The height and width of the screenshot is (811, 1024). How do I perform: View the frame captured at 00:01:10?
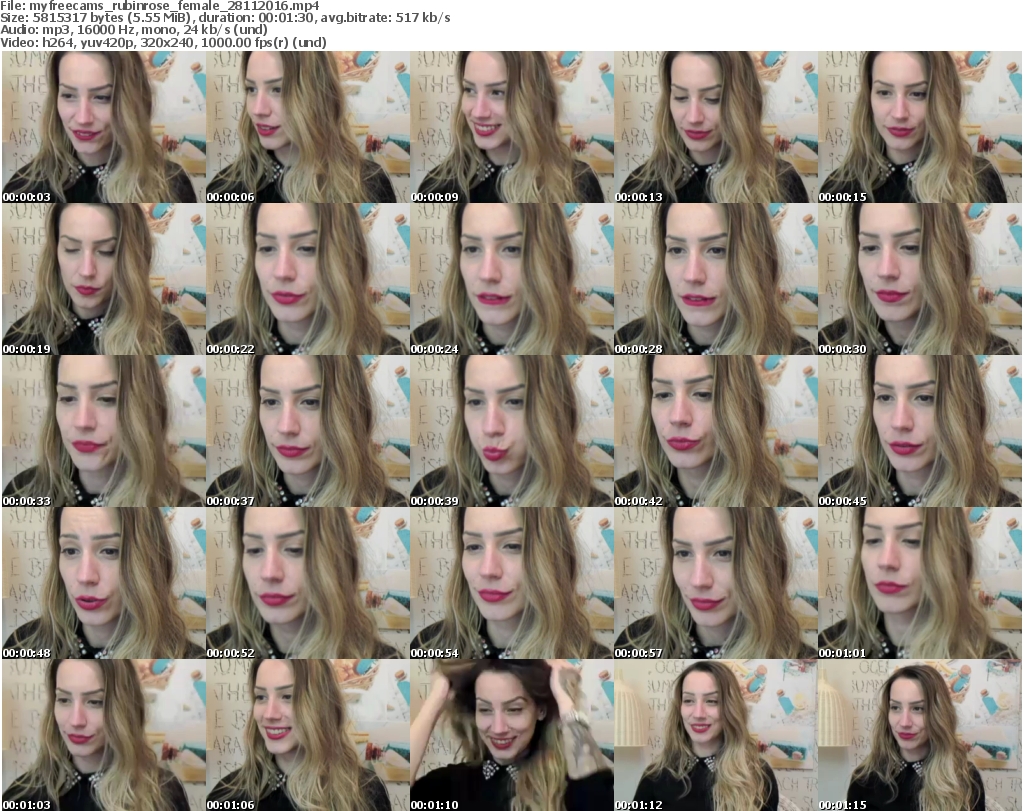coord(512,735)
